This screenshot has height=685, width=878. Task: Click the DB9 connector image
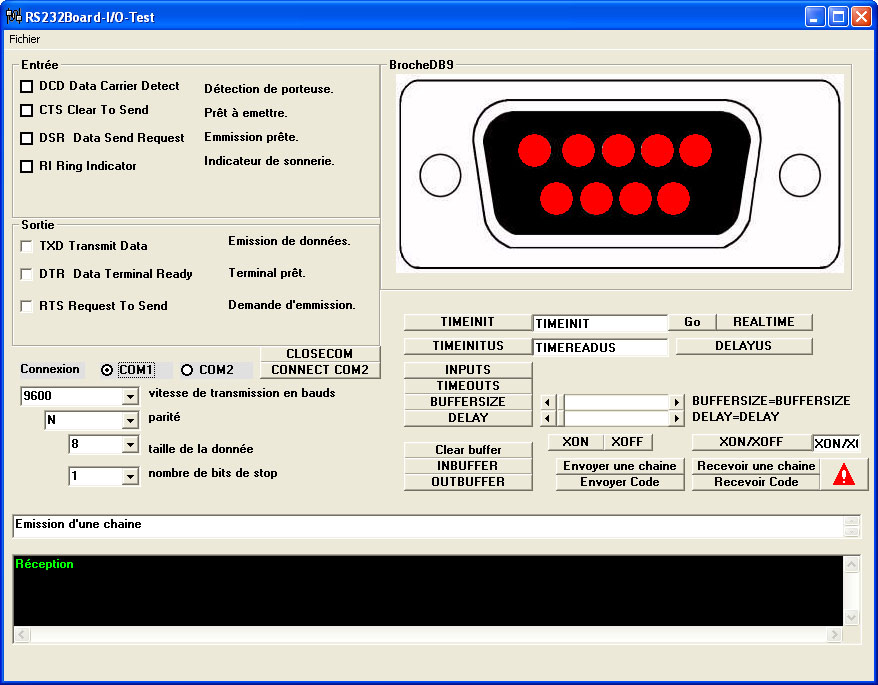pyautogui.click(x=619, y=174)
